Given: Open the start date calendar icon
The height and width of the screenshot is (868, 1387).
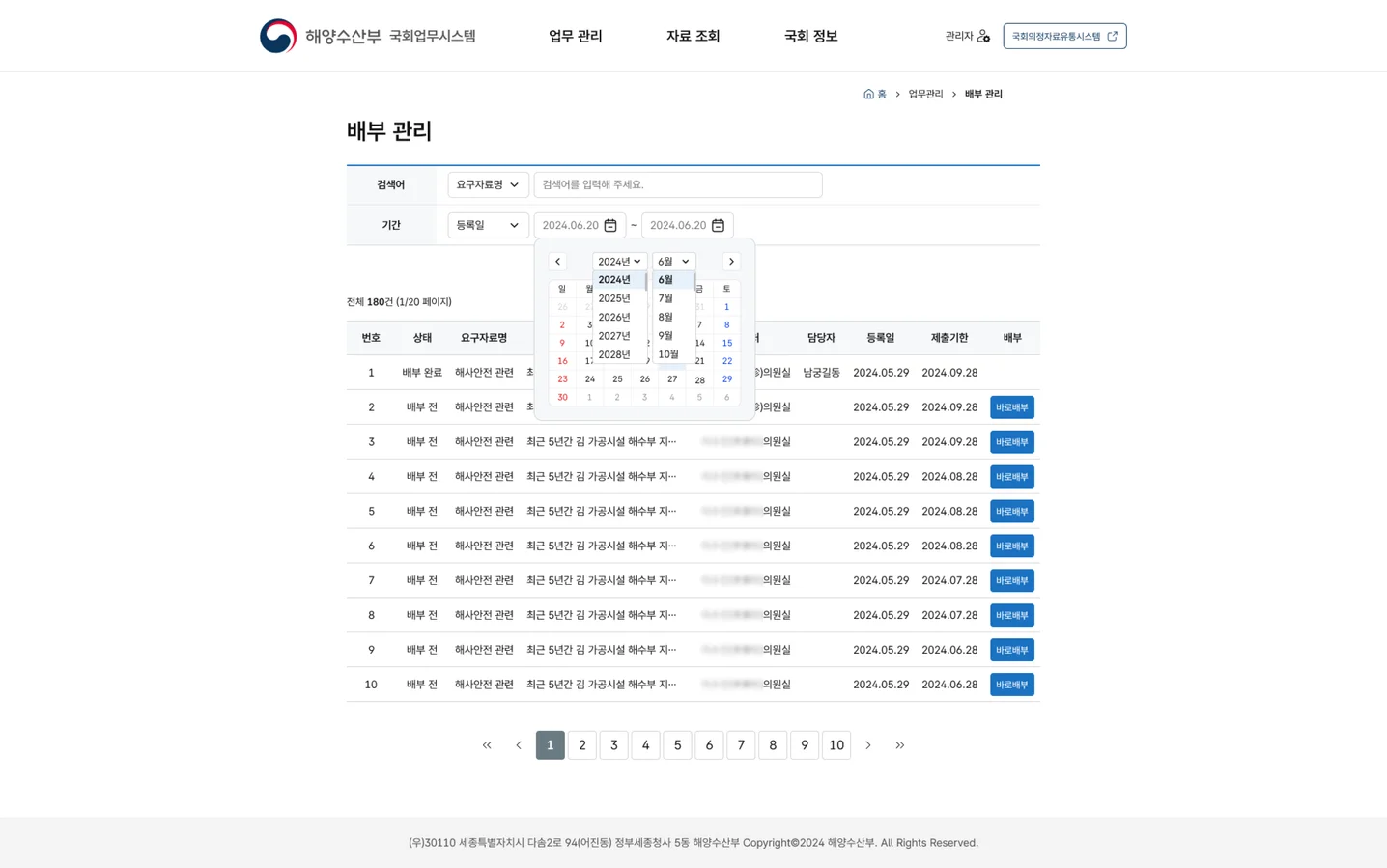Looking at the screenshot, I should 610,225.
